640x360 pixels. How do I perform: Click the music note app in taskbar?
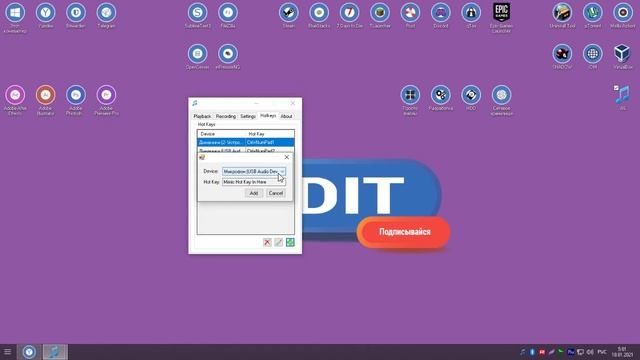tap(55, 352)
